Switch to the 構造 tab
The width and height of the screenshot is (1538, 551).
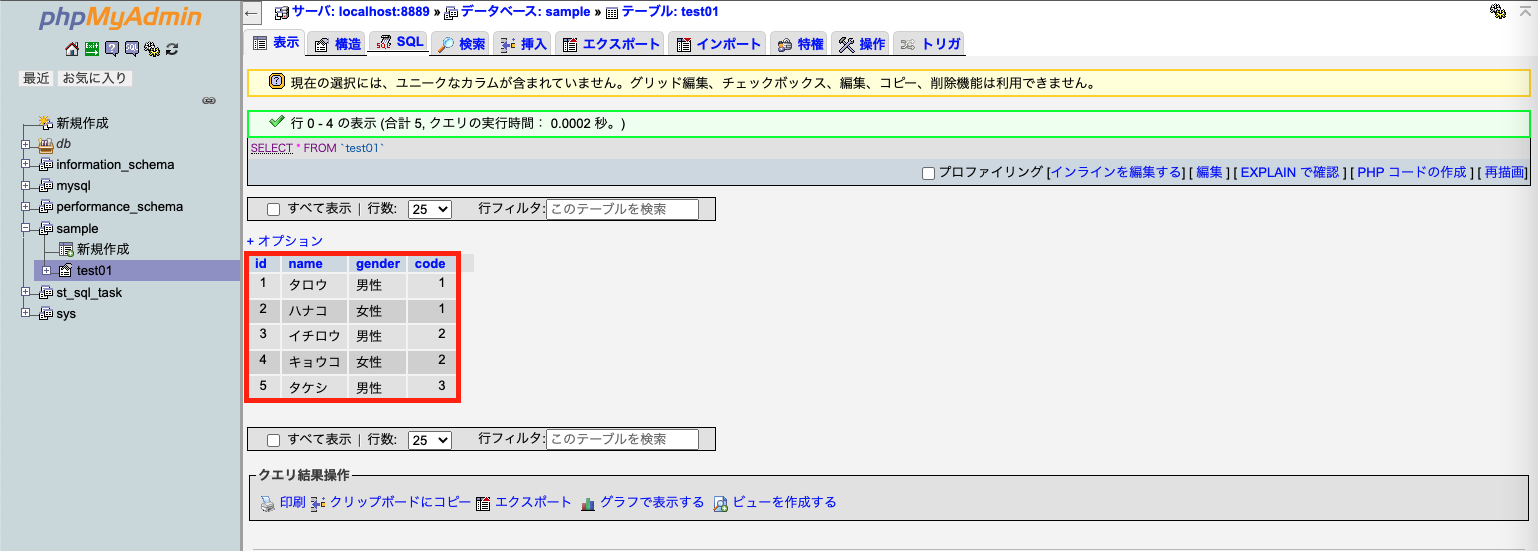pyautogui.click(x=336, y=44)
